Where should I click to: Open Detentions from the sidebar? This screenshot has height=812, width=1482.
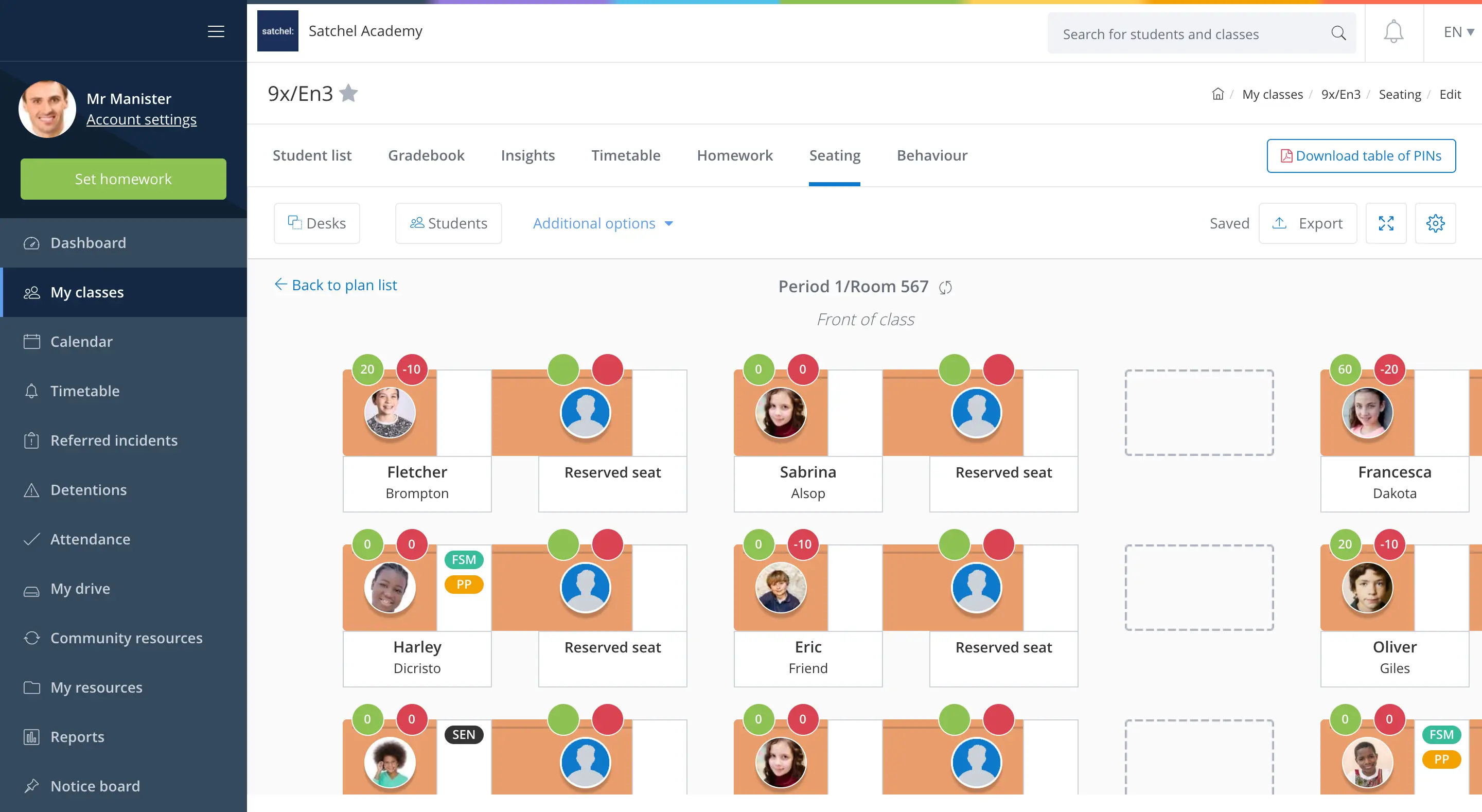88,490
